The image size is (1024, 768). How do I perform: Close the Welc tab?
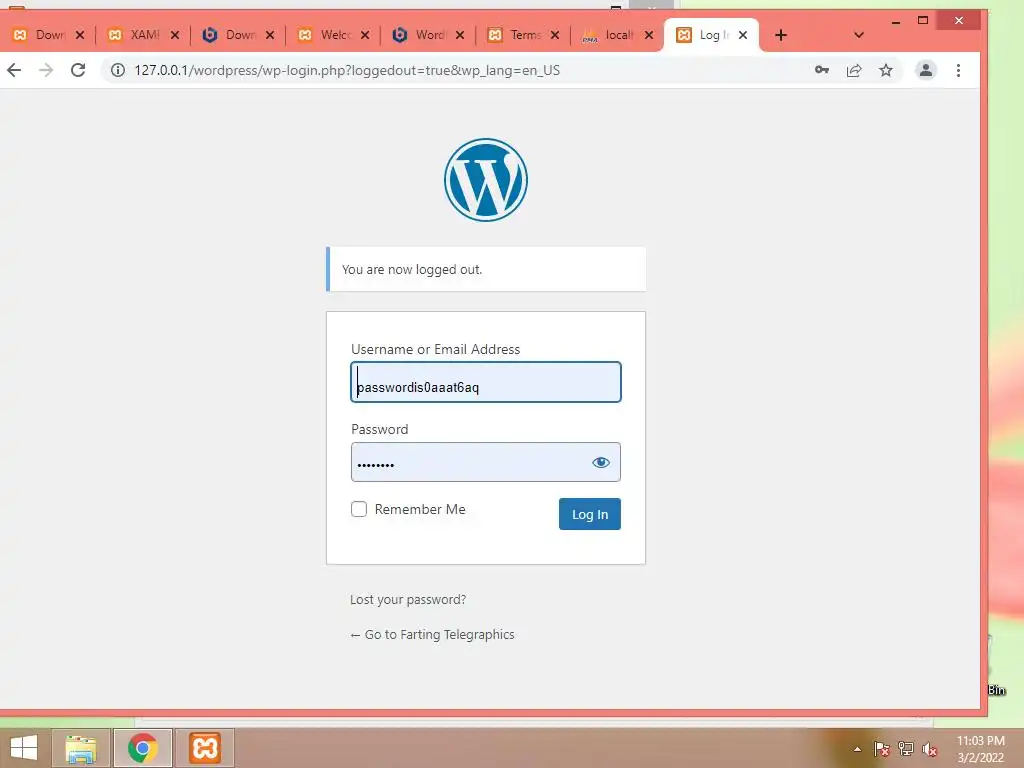point(365,35)
